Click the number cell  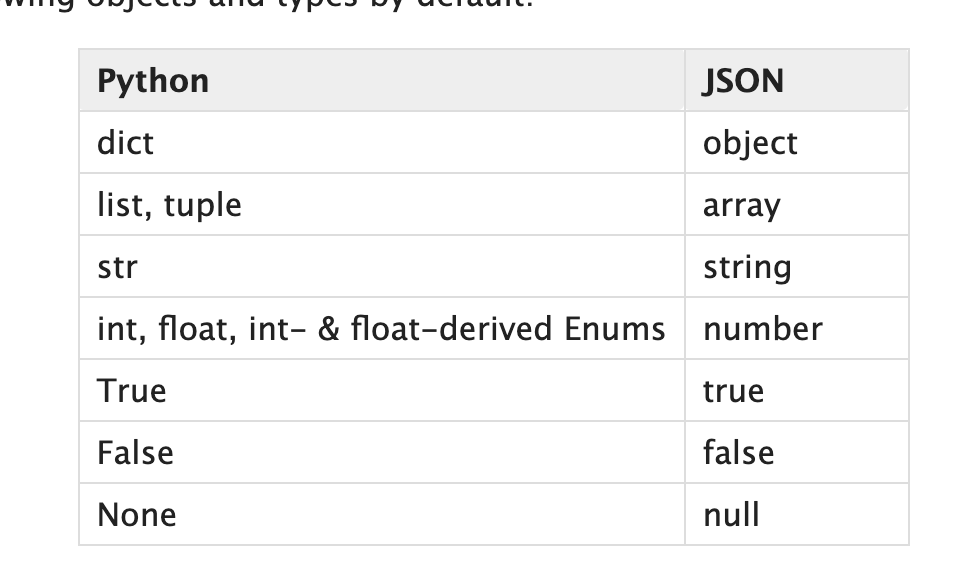tap(762, 329)
